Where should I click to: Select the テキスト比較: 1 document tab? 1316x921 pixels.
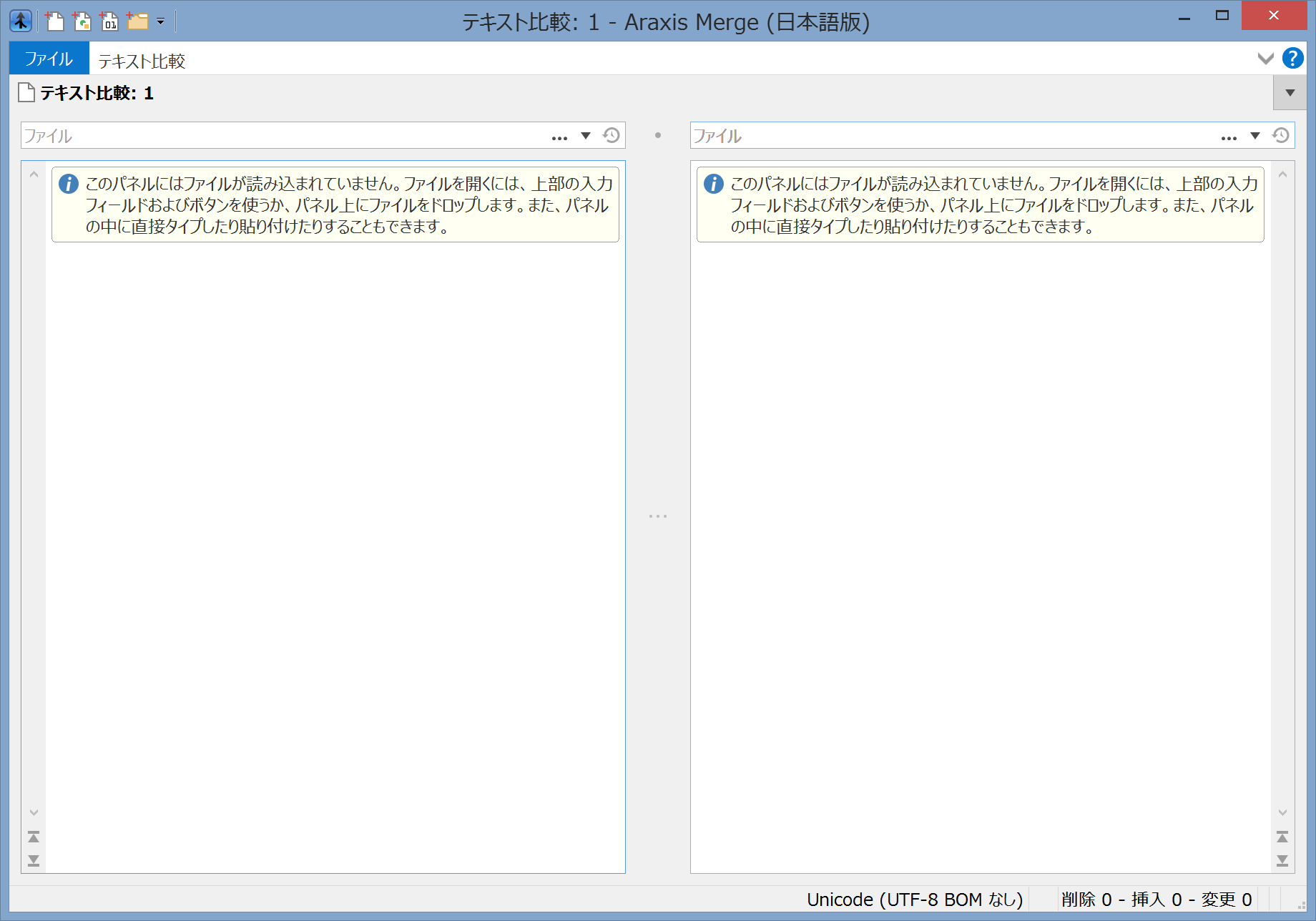coord(87,93)
